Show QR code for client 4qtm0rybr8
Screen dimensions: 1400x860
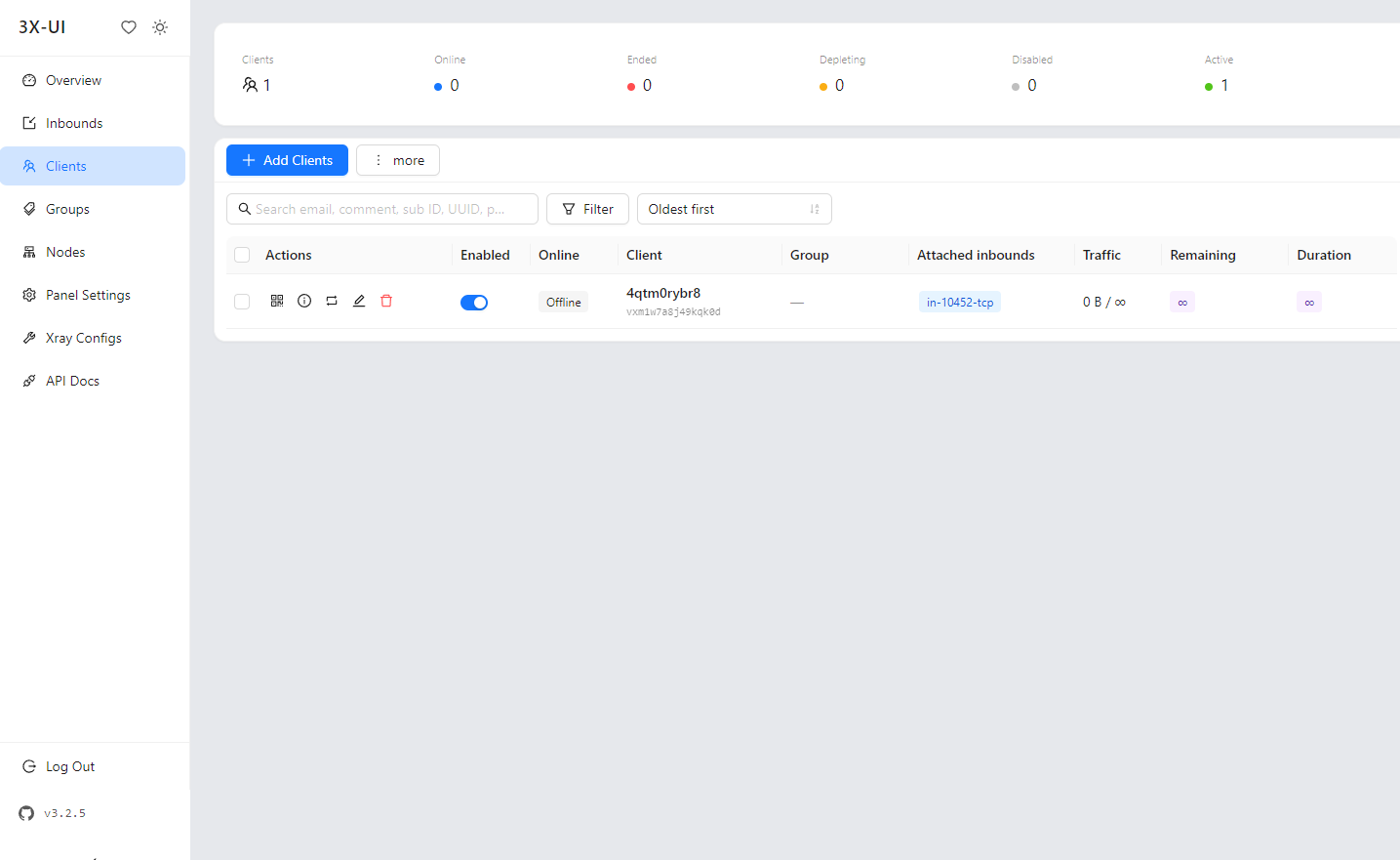pos(277,301)
